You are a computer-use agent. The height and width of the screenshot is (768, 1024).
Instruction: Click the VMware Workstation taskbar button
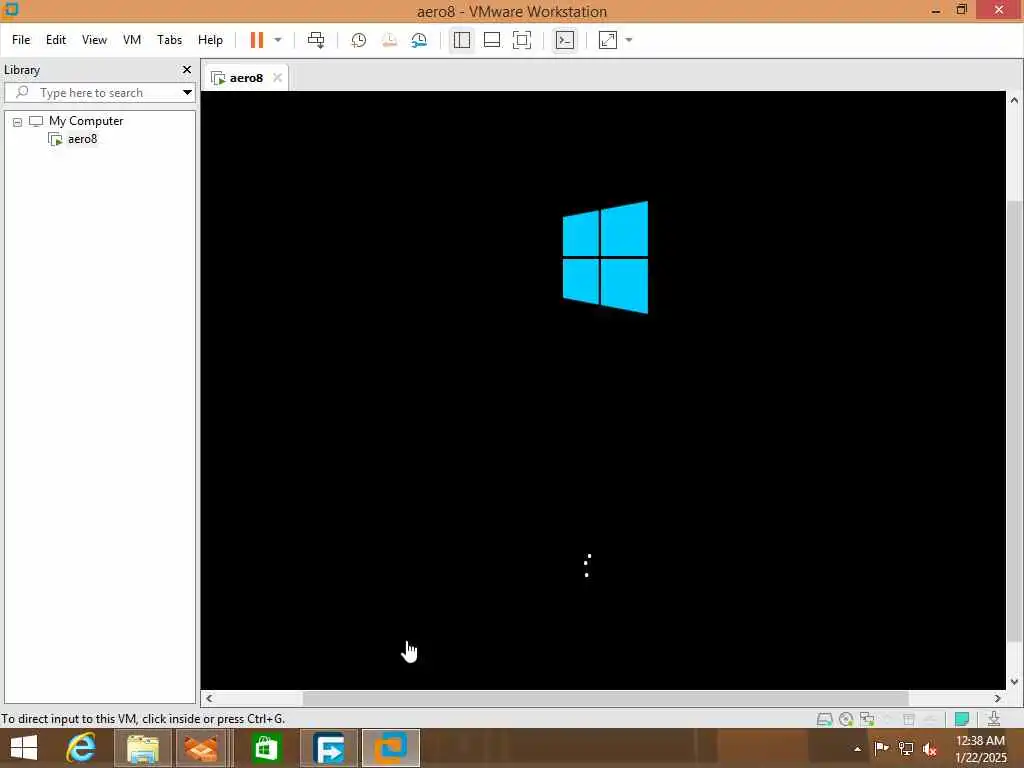391,748
